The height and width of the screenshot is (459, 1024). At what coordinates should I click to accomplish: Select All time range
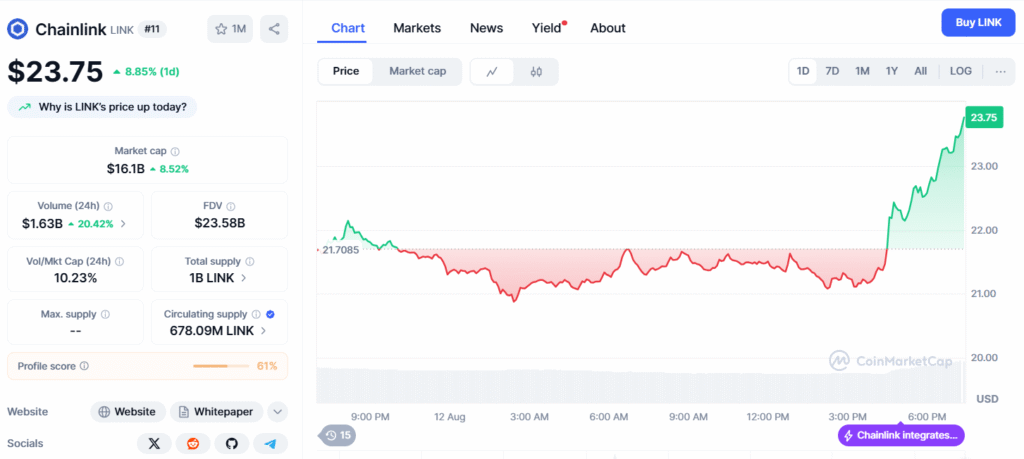(920, 71)
